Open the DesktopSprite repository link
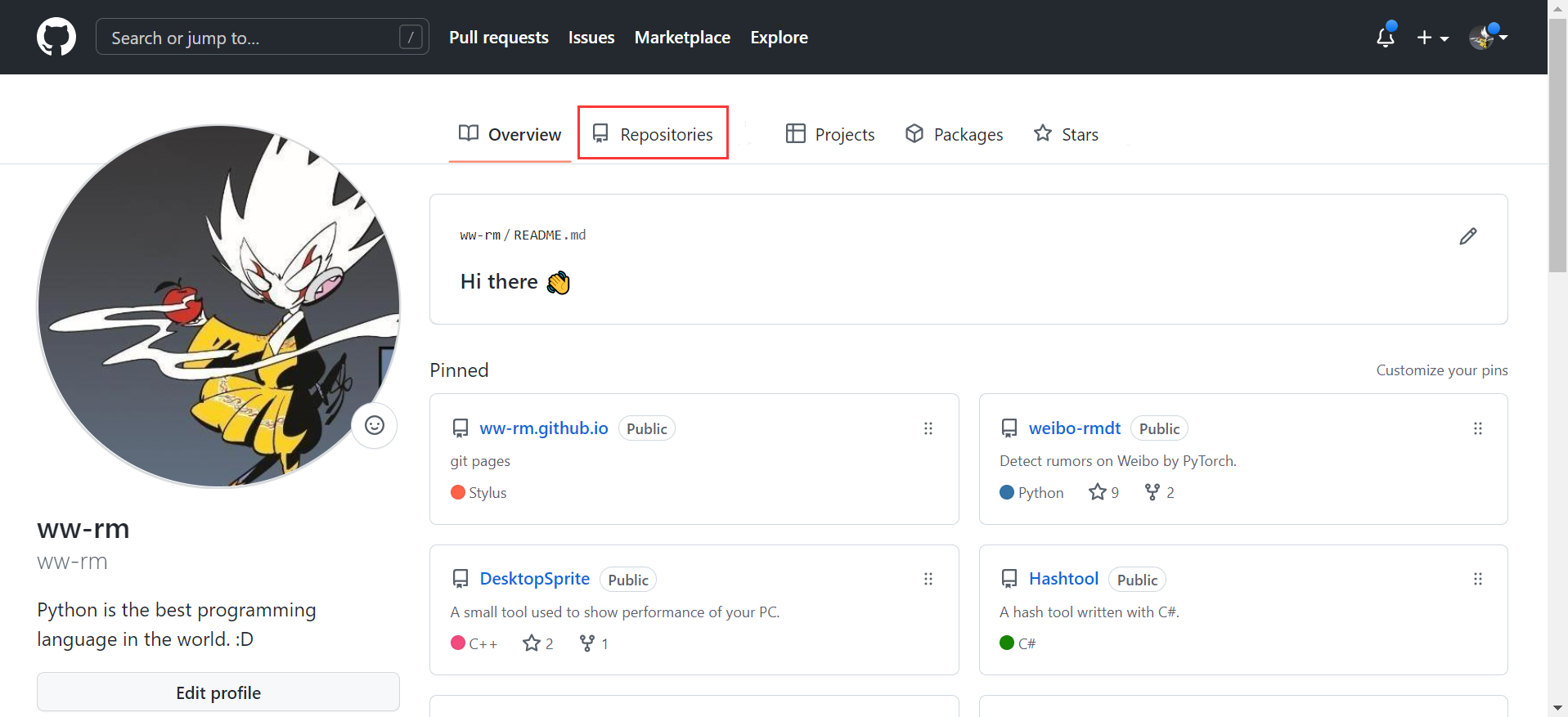 (x=534, y=579)
